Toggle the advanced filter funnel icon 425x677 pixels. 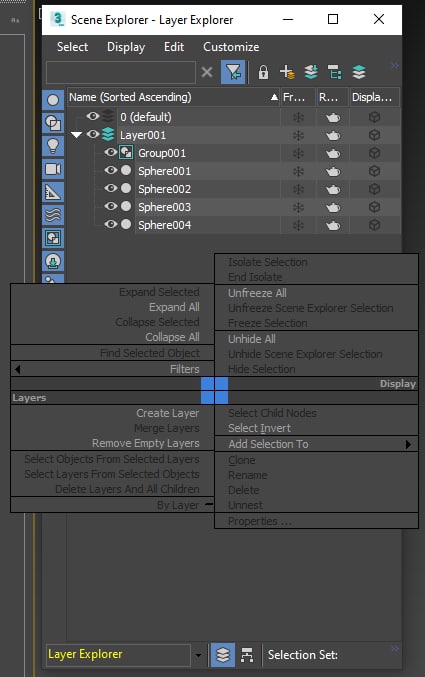click(233, 72)
